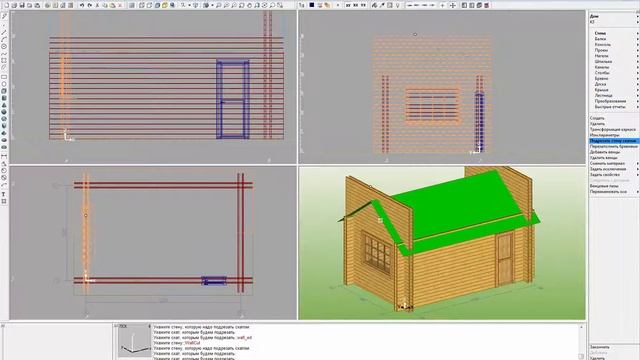Screen dimensions: 640x360
Task: Click the Print icon in top toolbar
Action: pos(37,5)
